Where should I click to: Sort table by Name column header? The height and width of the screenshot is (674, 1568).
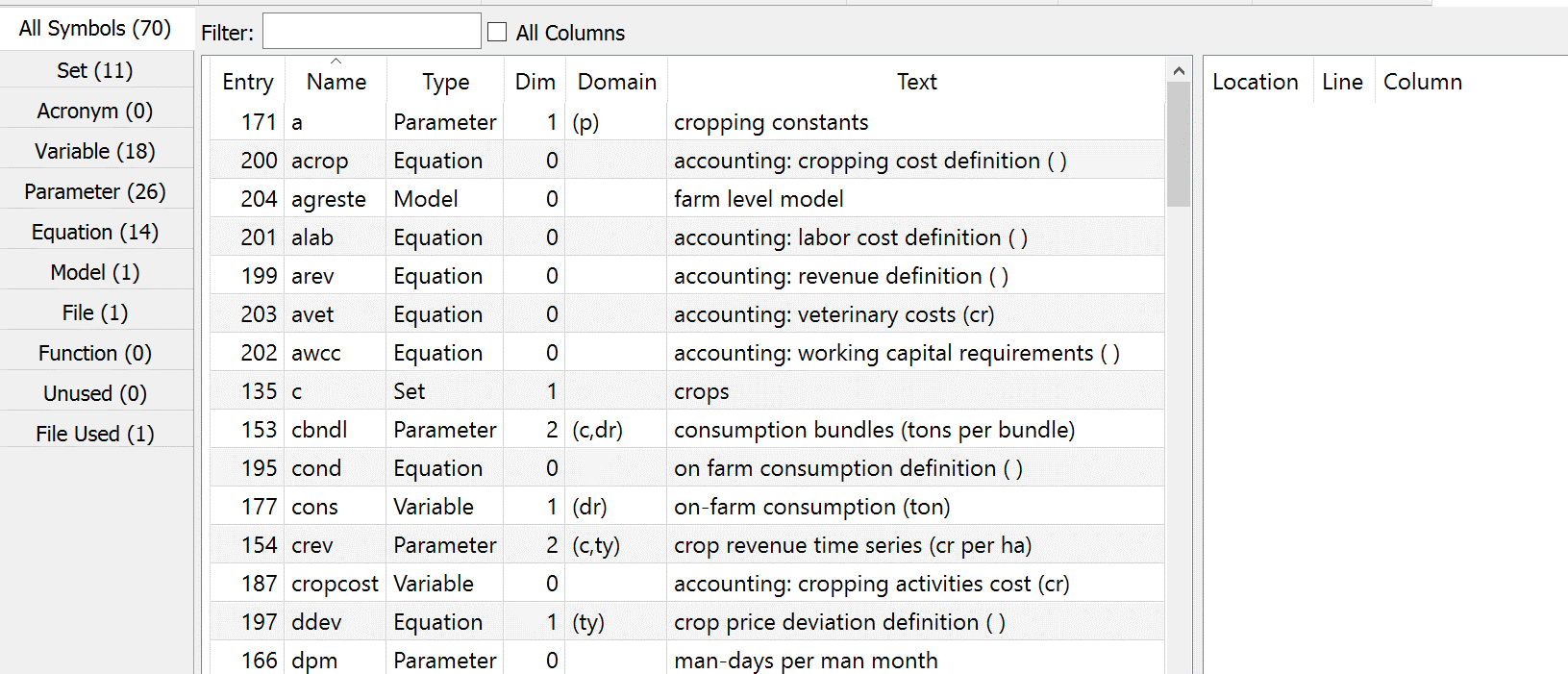tap(336, 83)
